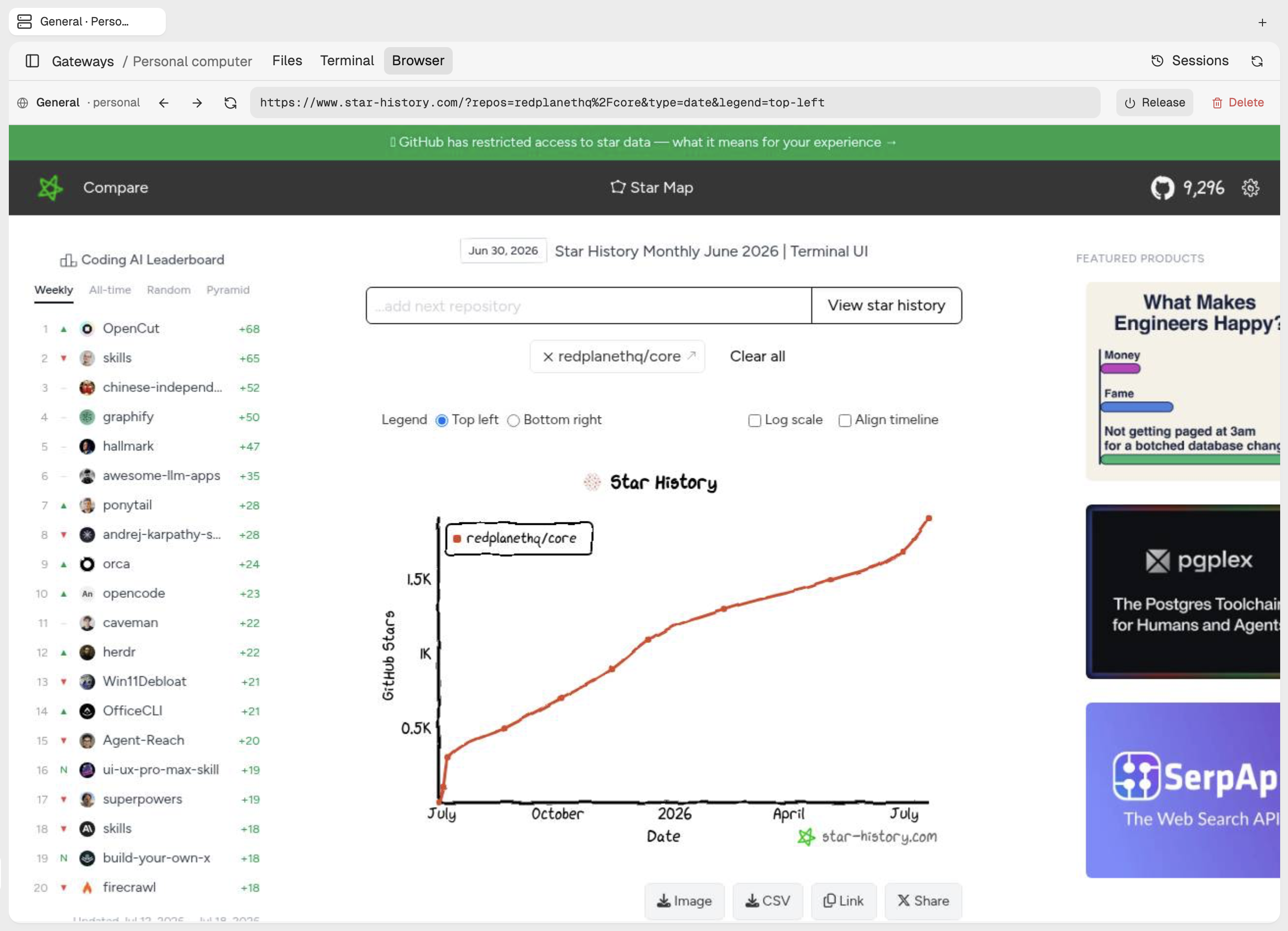Select All-time leaderboard tab
The height and width of the screenshot is (931, 1288).
tap(109, 290)
